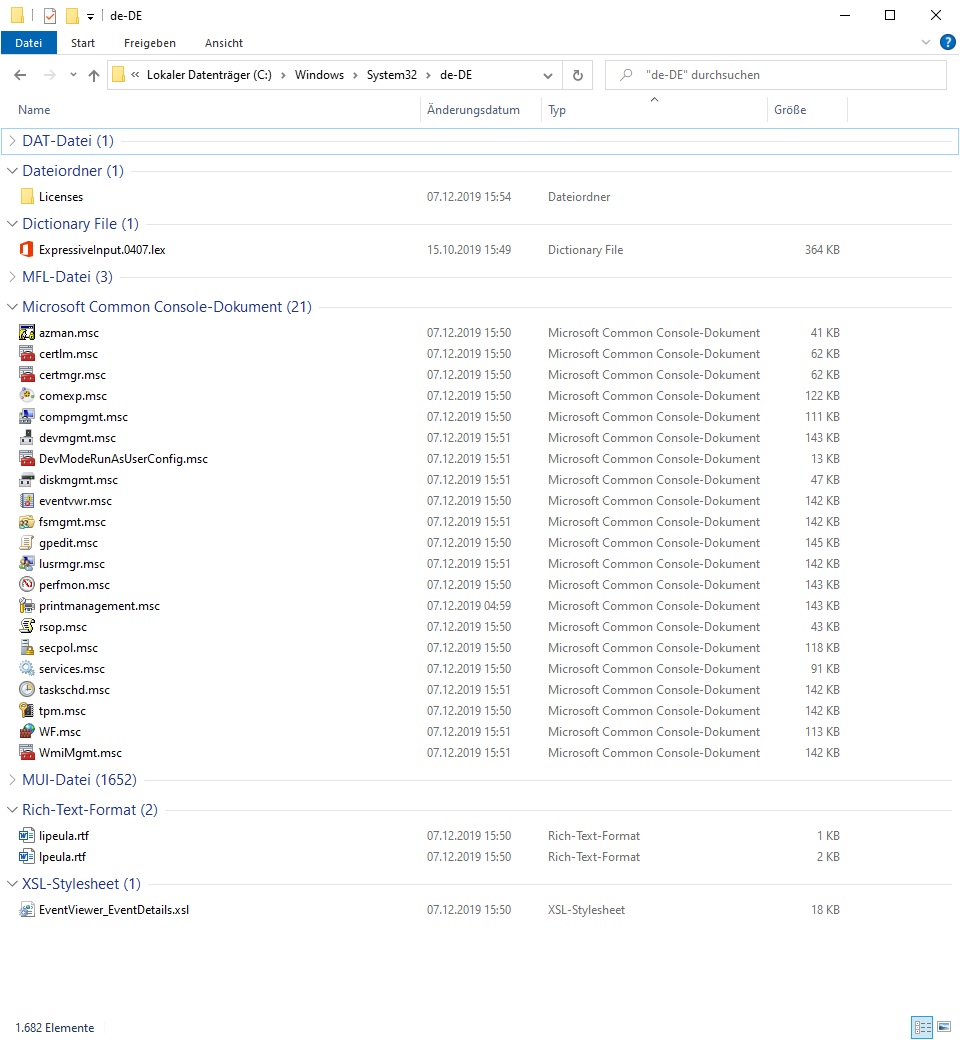The width and height of the screenshot is (960, 1040).
Task: Click the azman.msc file icon
Action: pyautogui.click(x=27, y=332)
